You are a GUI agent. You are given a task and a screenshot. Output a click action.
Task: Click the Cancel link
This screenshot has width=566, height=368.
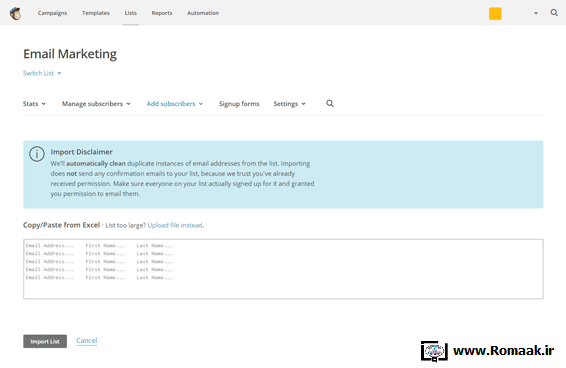[x=87, y=341]
